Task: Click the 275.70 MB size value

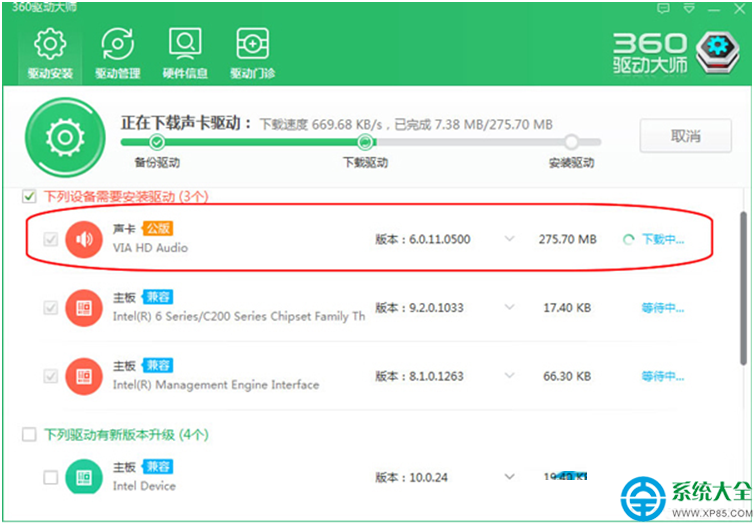Action: pos(567,239)
